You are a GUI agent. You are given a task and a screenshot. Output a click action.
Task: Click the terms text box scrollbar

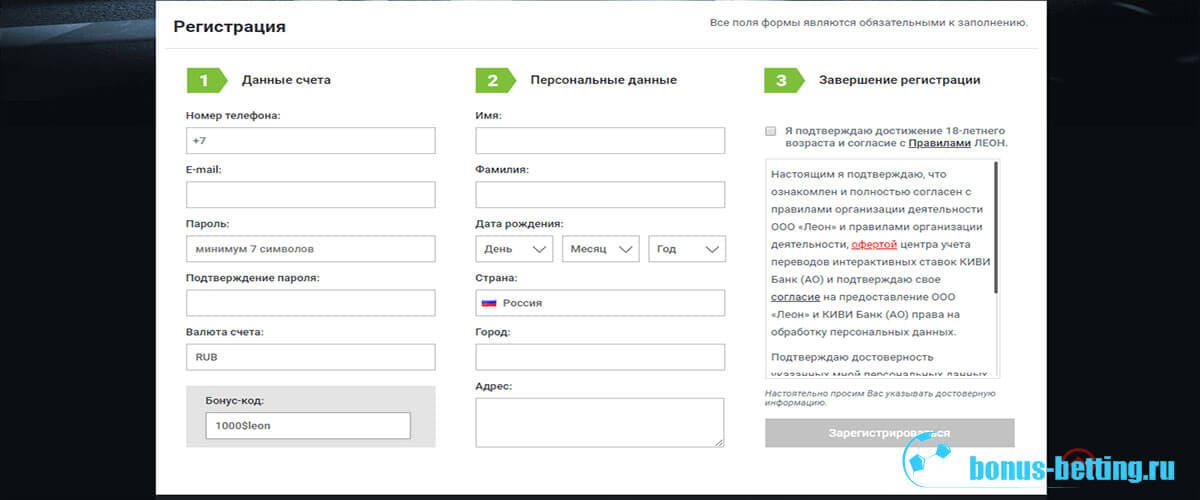(x=996, y=228)
